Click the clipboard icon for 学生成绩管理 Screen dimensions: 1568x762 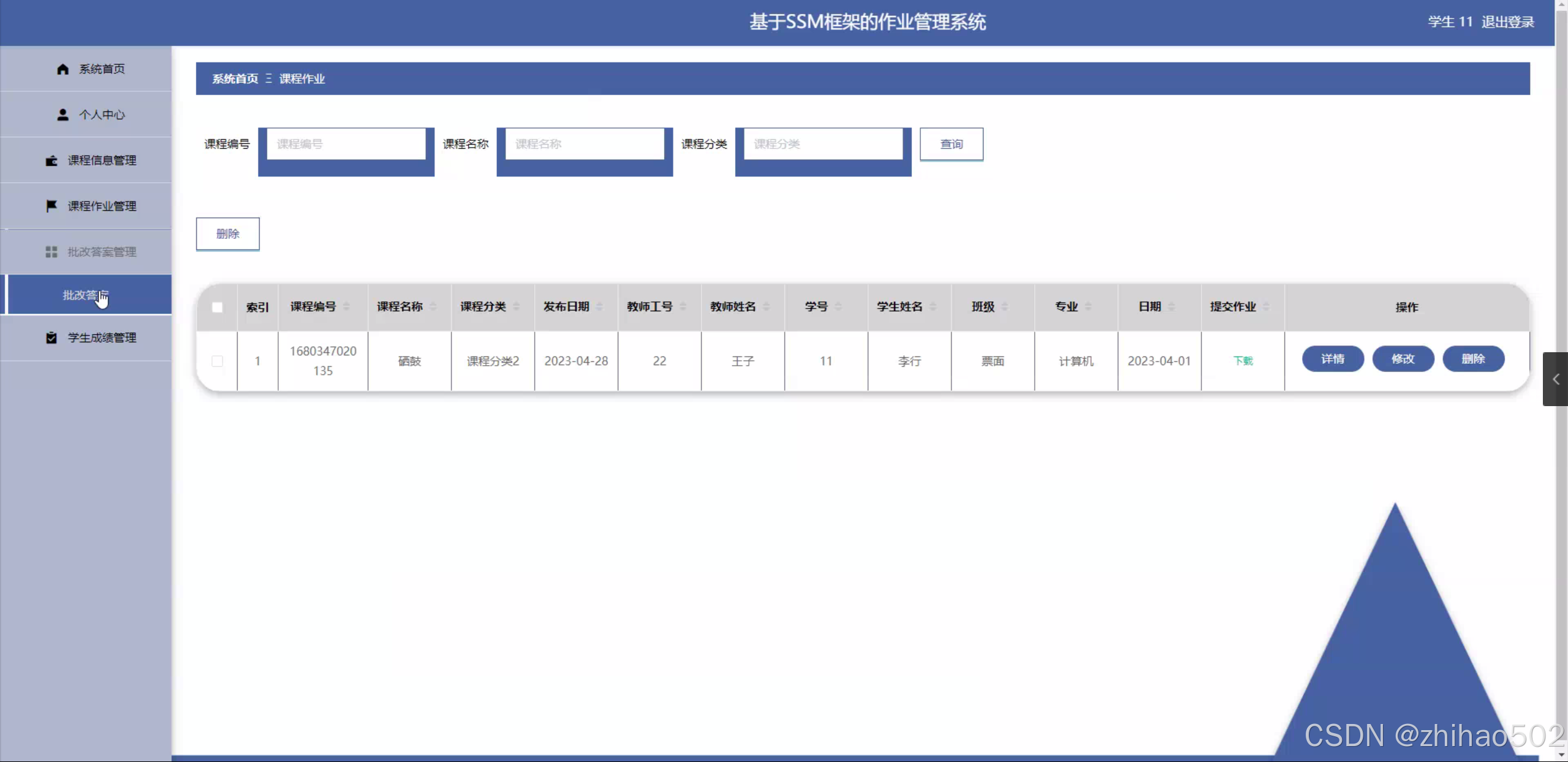51,338
